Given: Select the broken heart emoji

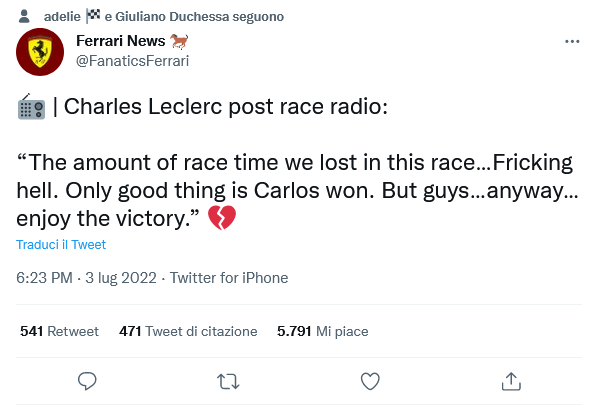Looking at the screenshot, I should [222, 217].
